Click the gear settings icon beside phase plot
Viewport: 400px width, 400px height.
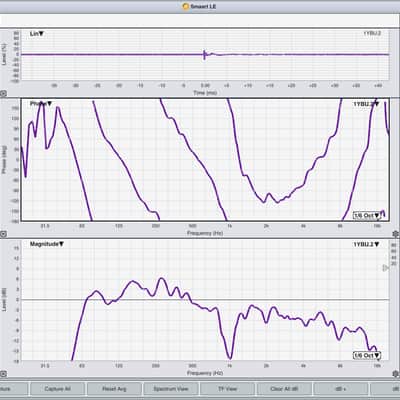tap(396, 234)
